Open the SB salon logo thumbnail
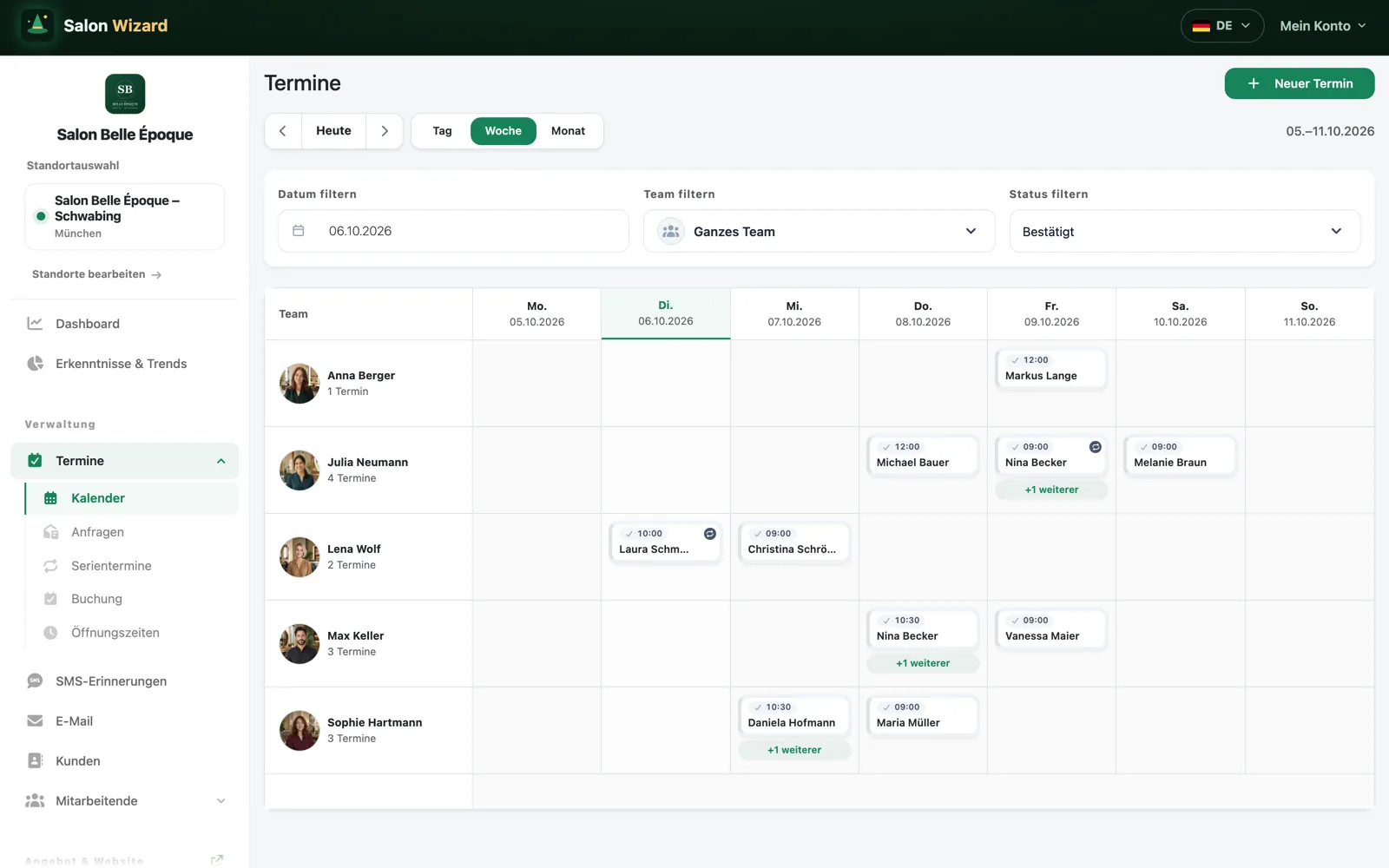The width and height of the screenshot is (1389, 868). pyautogui.click(x=125, y=94)
